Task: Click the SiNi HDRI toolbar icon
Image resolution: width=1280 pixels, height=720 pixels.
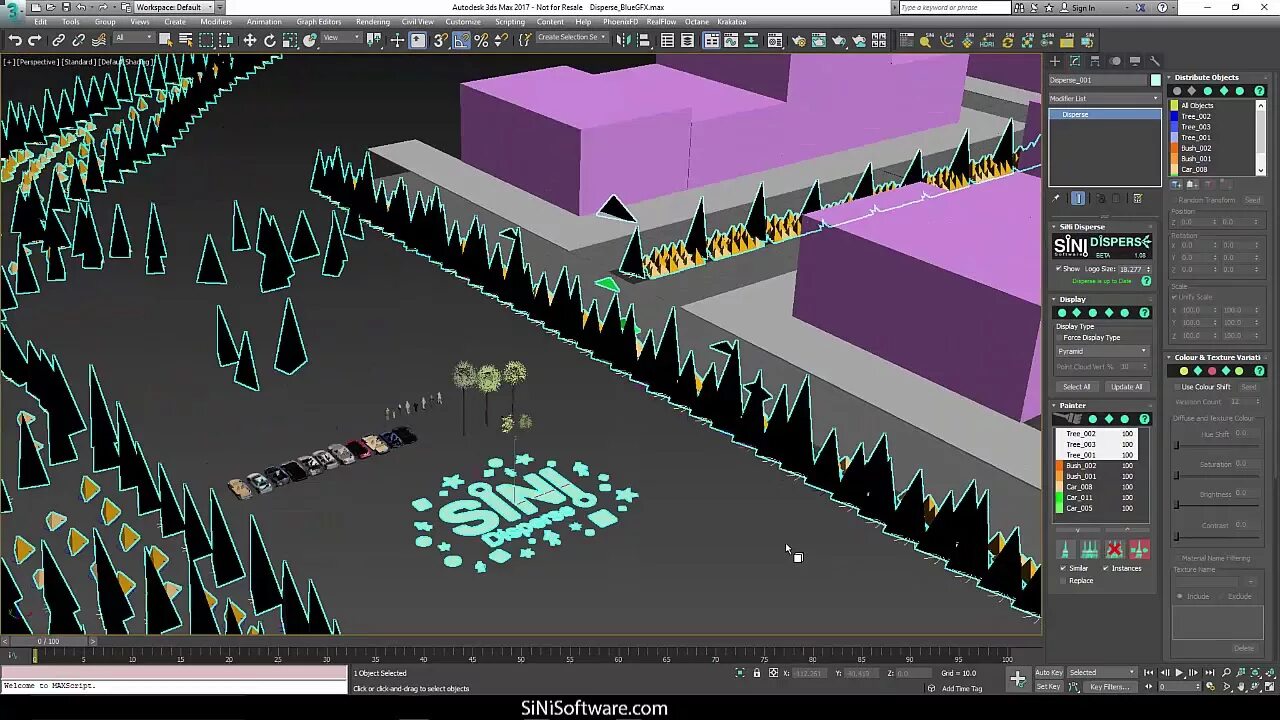Action: click(987, 41)
